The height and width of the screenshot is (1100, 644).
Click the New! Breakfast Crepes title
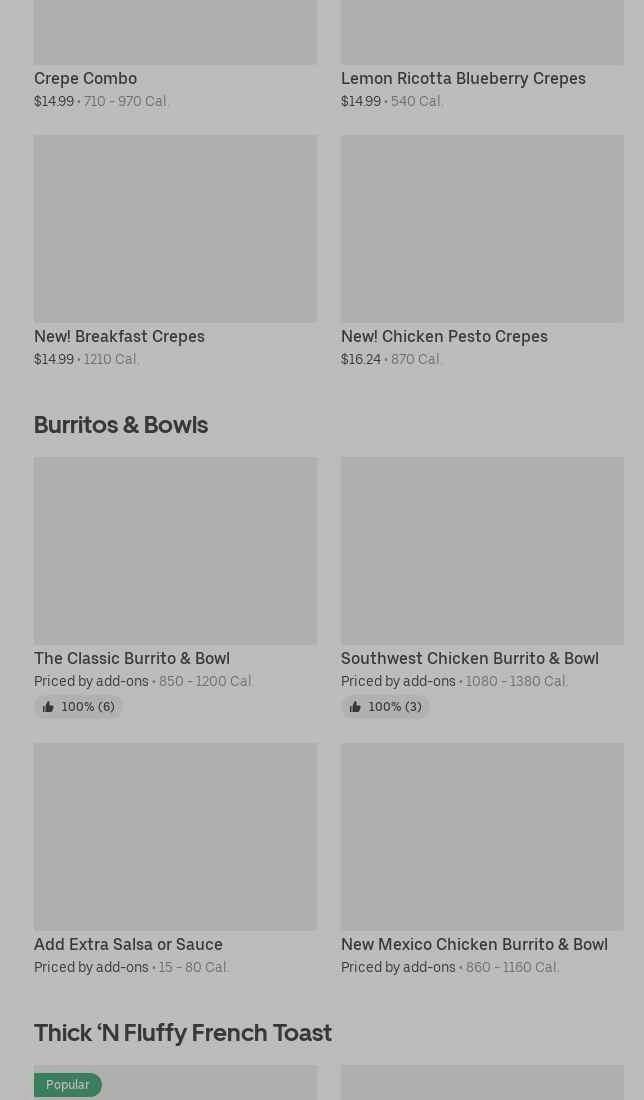[119, 336]
